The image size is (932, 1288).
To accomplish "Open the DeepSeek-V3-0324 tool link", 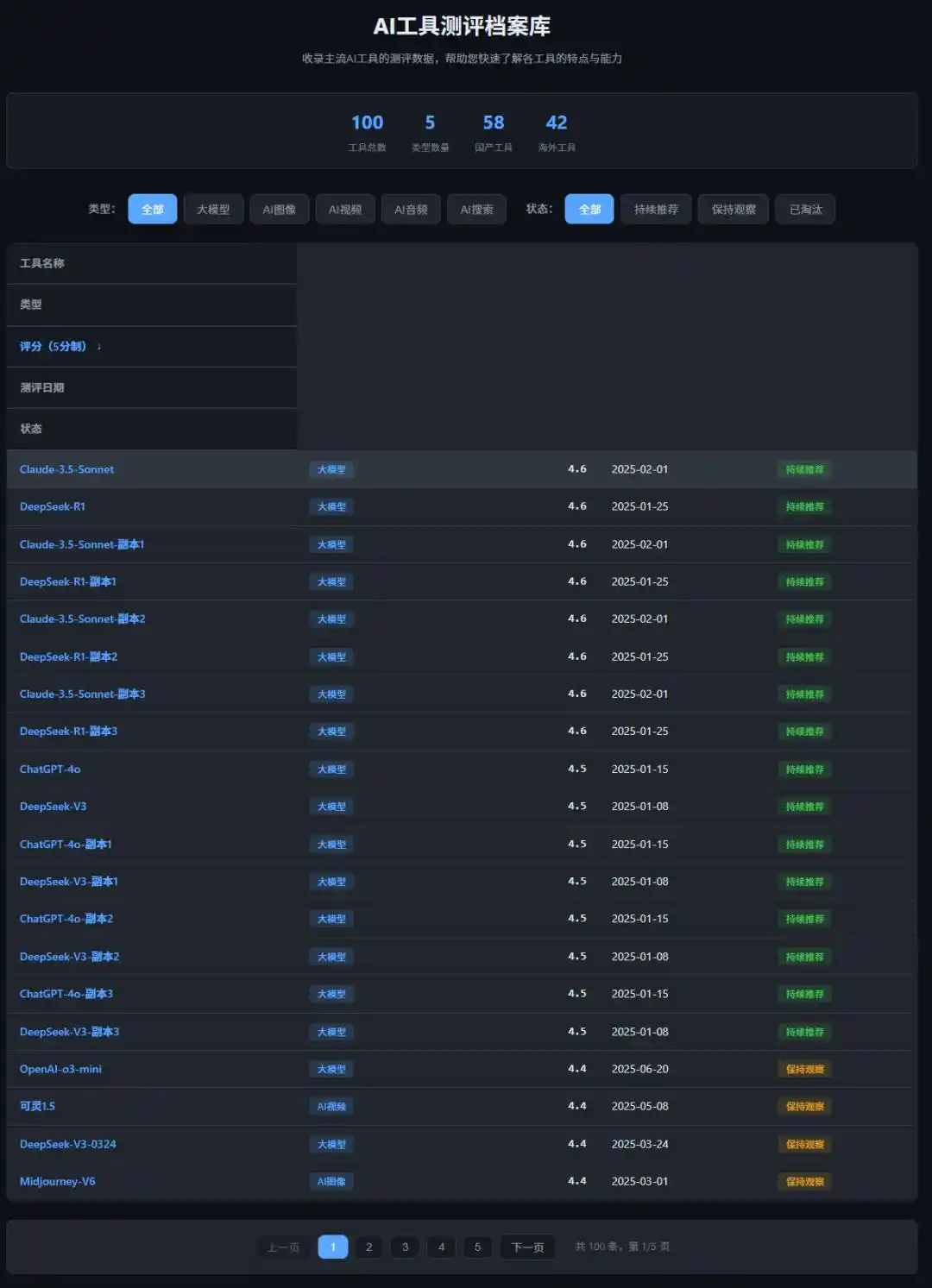I will point(68,1144).
